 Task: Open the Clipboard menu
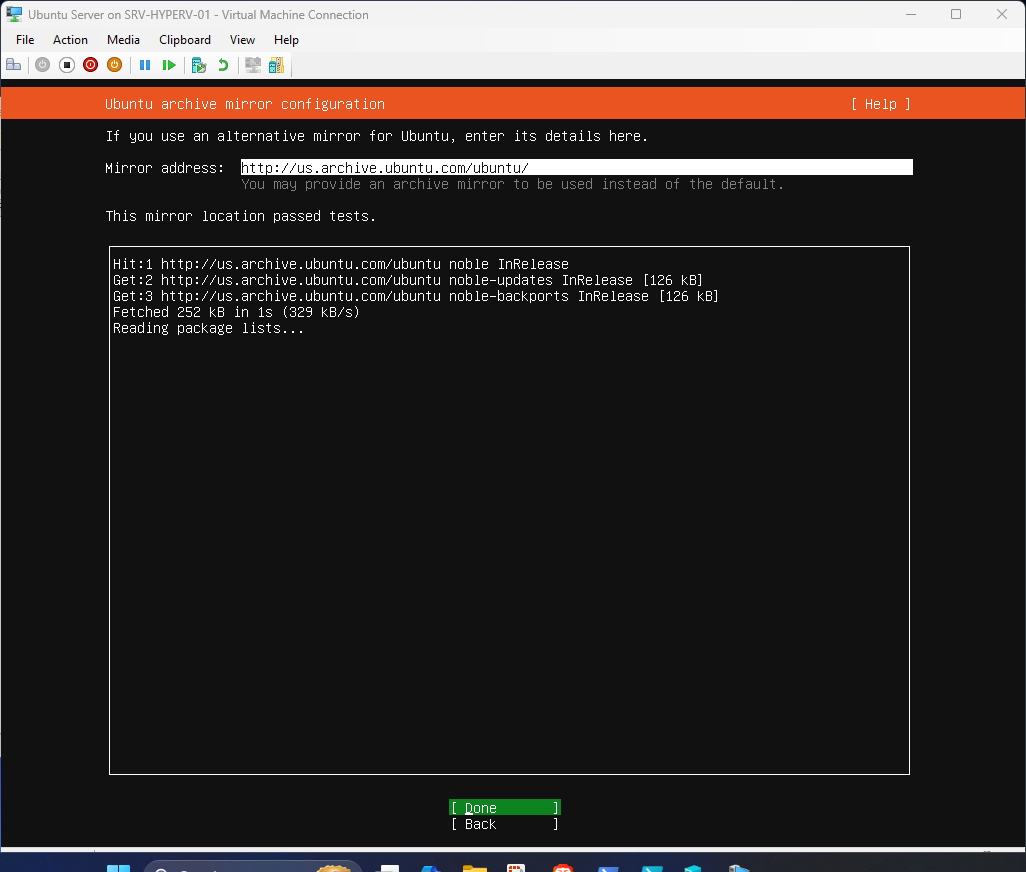(184, 40)
